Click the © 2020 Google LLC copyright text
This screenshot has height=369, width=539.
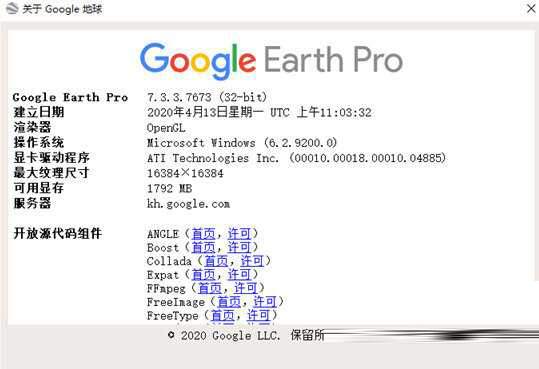pos(224,335)
